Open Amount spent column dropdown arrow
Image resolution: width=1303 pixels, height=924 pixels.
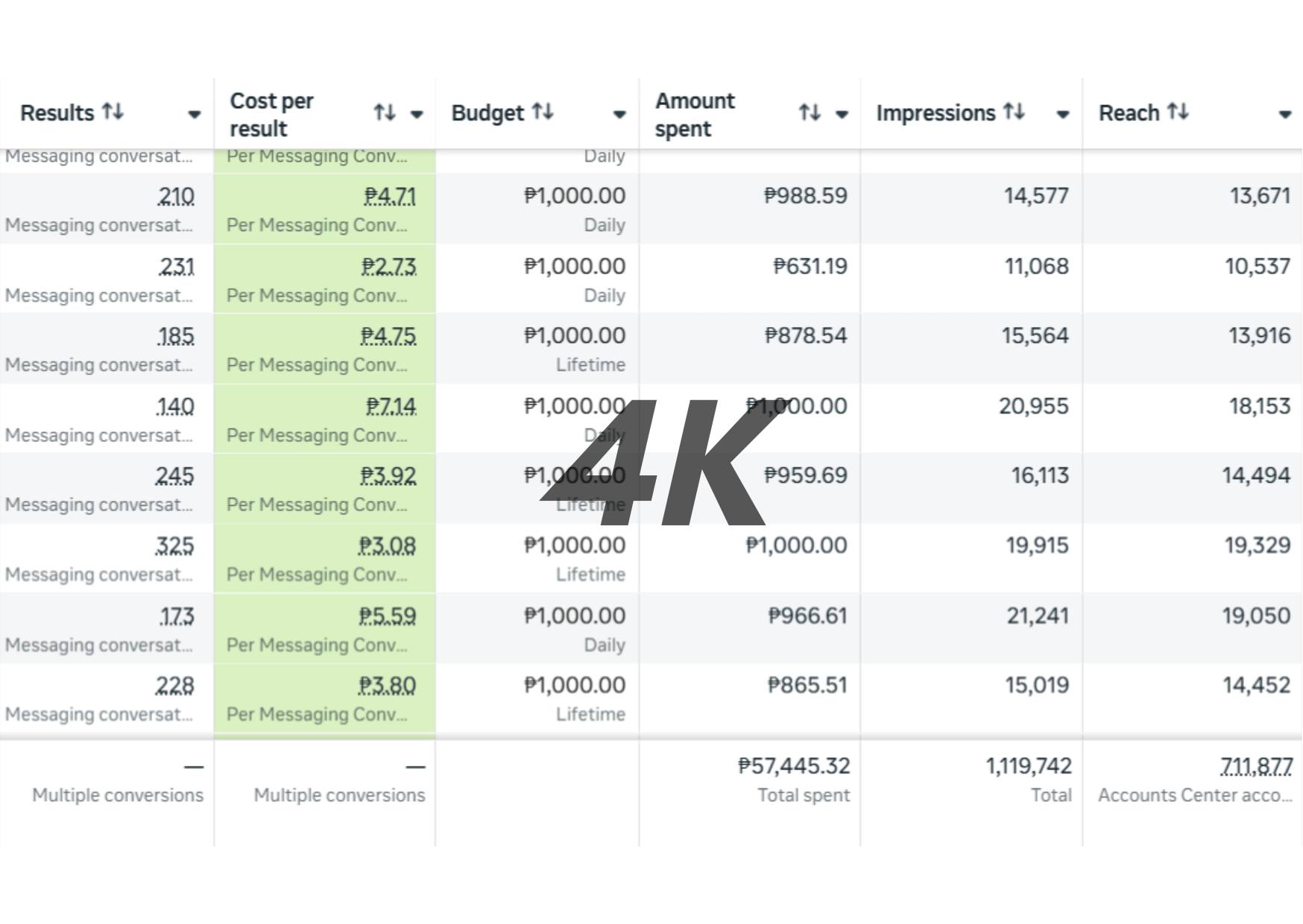(x=842, y=115)
